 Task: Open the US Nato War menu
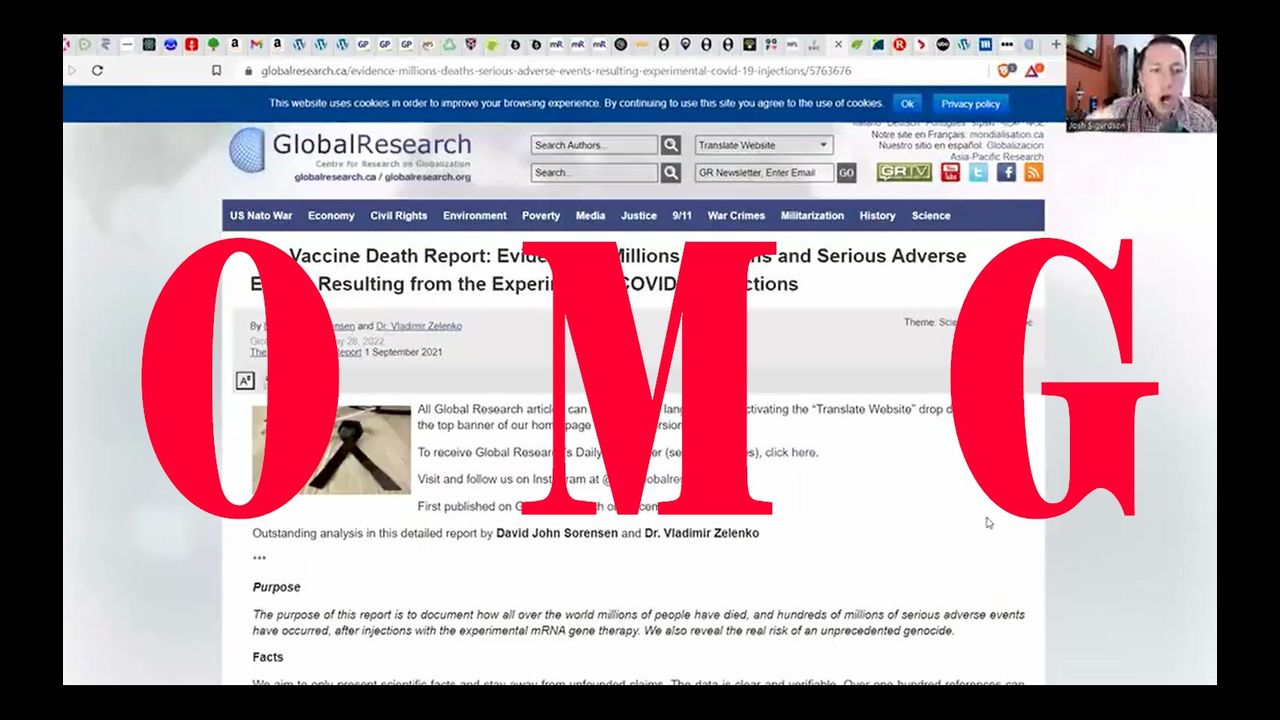click(x=261, y=216)
